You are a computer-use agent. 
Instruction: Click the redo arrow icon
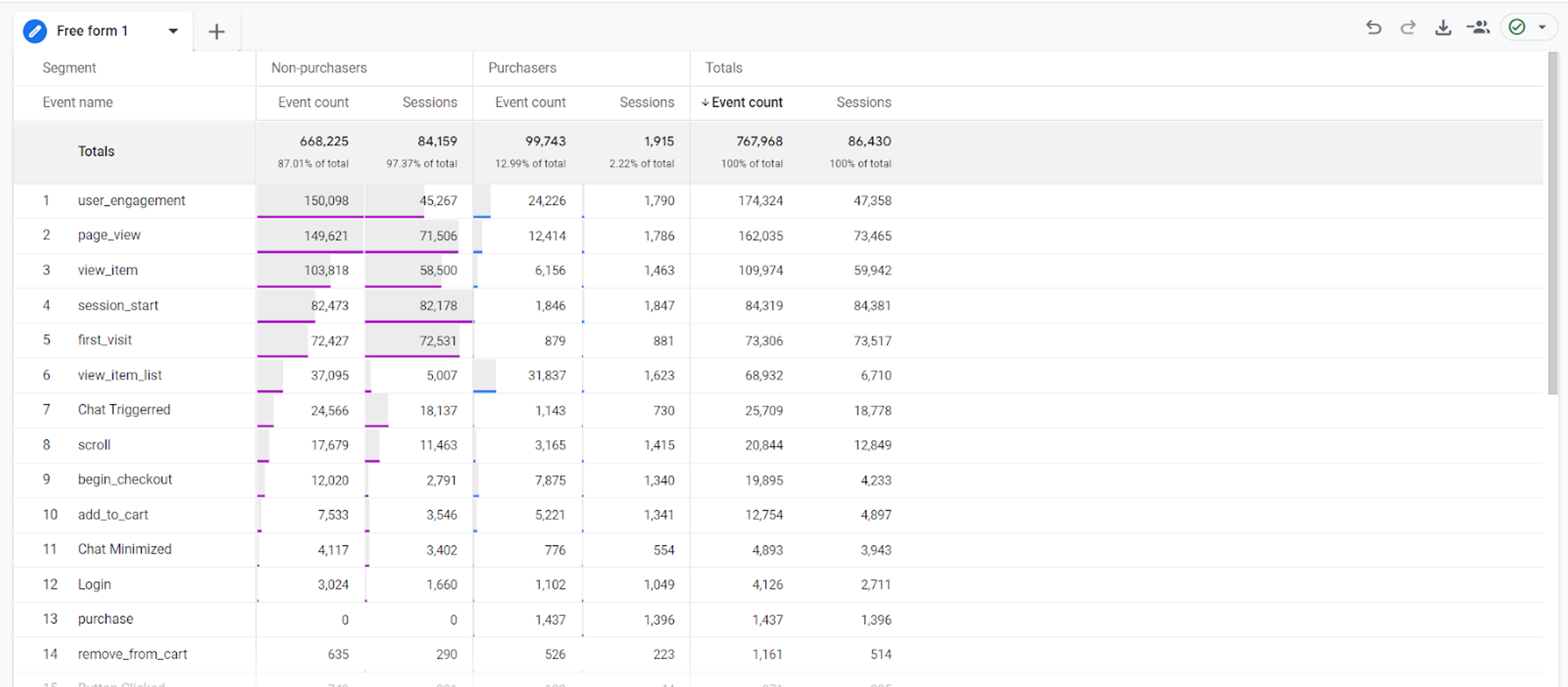[x=1408, y=28]
